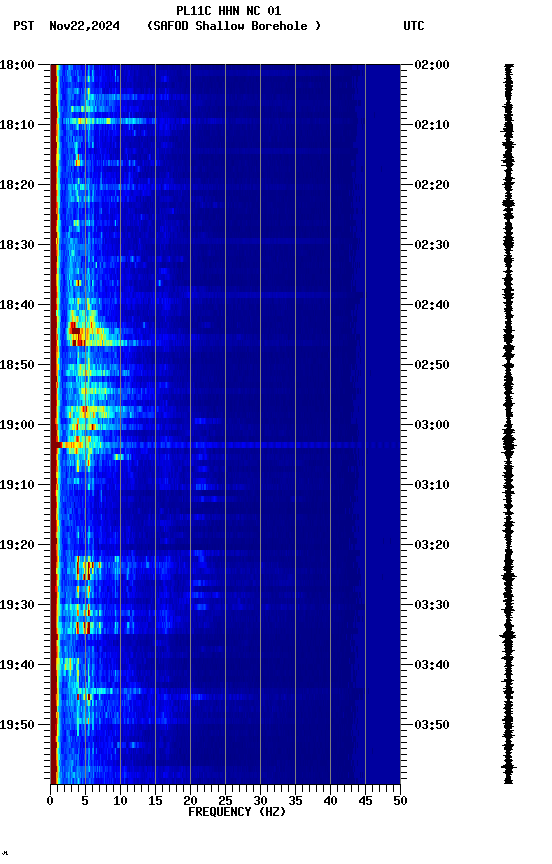The image size is (552, 864).
Task: Click the SAFOD Shallow Borehole label
Action: tap(234, 26)
